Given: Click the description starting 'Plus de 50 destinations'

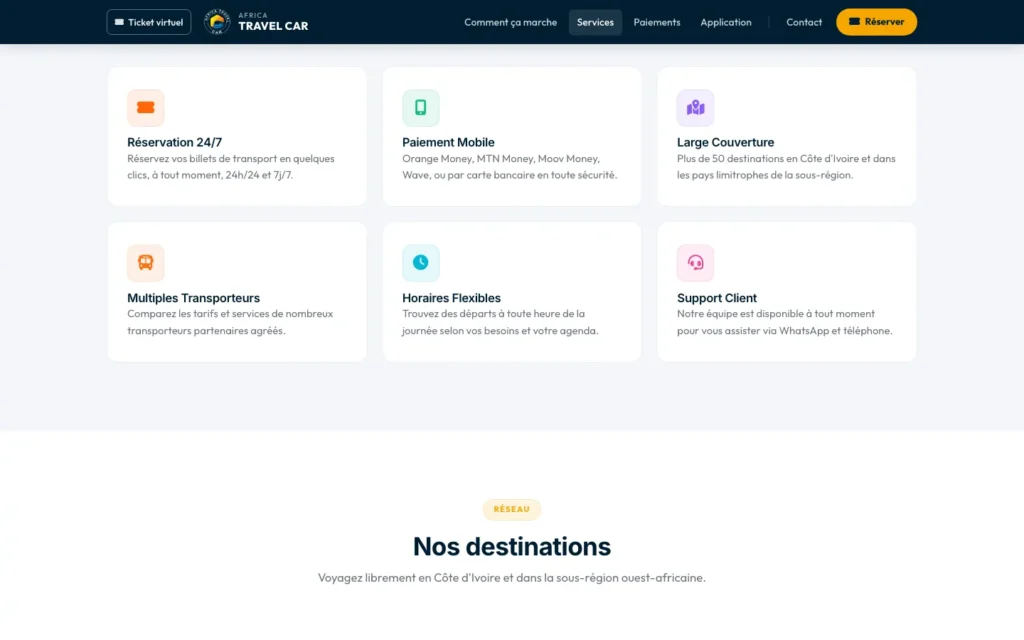Looking at the screenshot, I should pyautogui.click(x=786, y=167).
